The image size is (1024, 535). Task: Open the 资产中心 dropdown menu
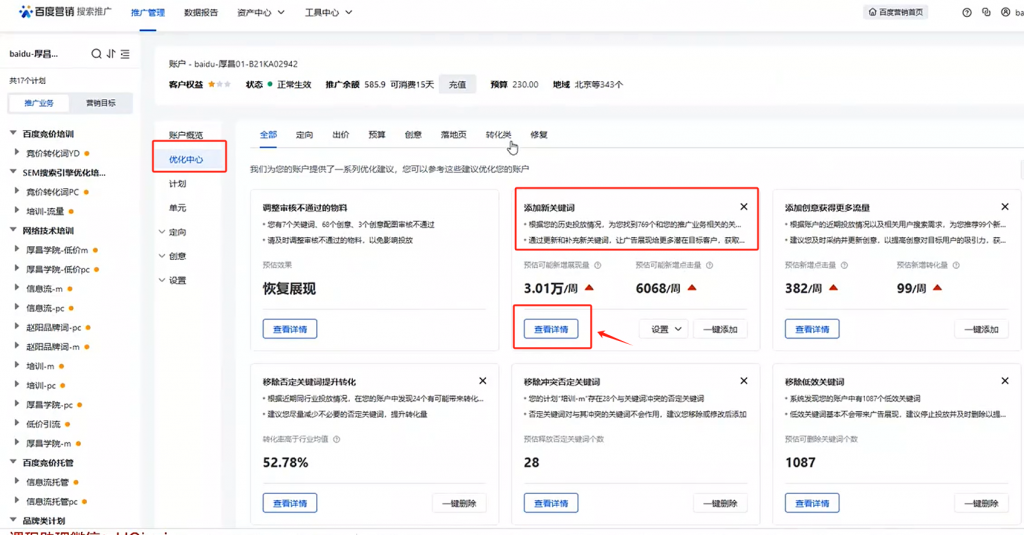(x=261, y=12)
